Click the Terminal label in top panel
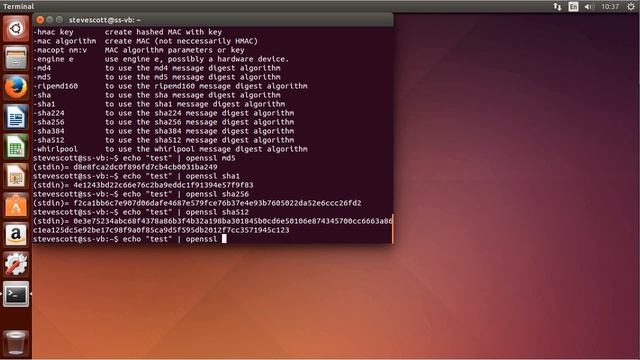The image size is (640, 360). [x=18, y=6]
